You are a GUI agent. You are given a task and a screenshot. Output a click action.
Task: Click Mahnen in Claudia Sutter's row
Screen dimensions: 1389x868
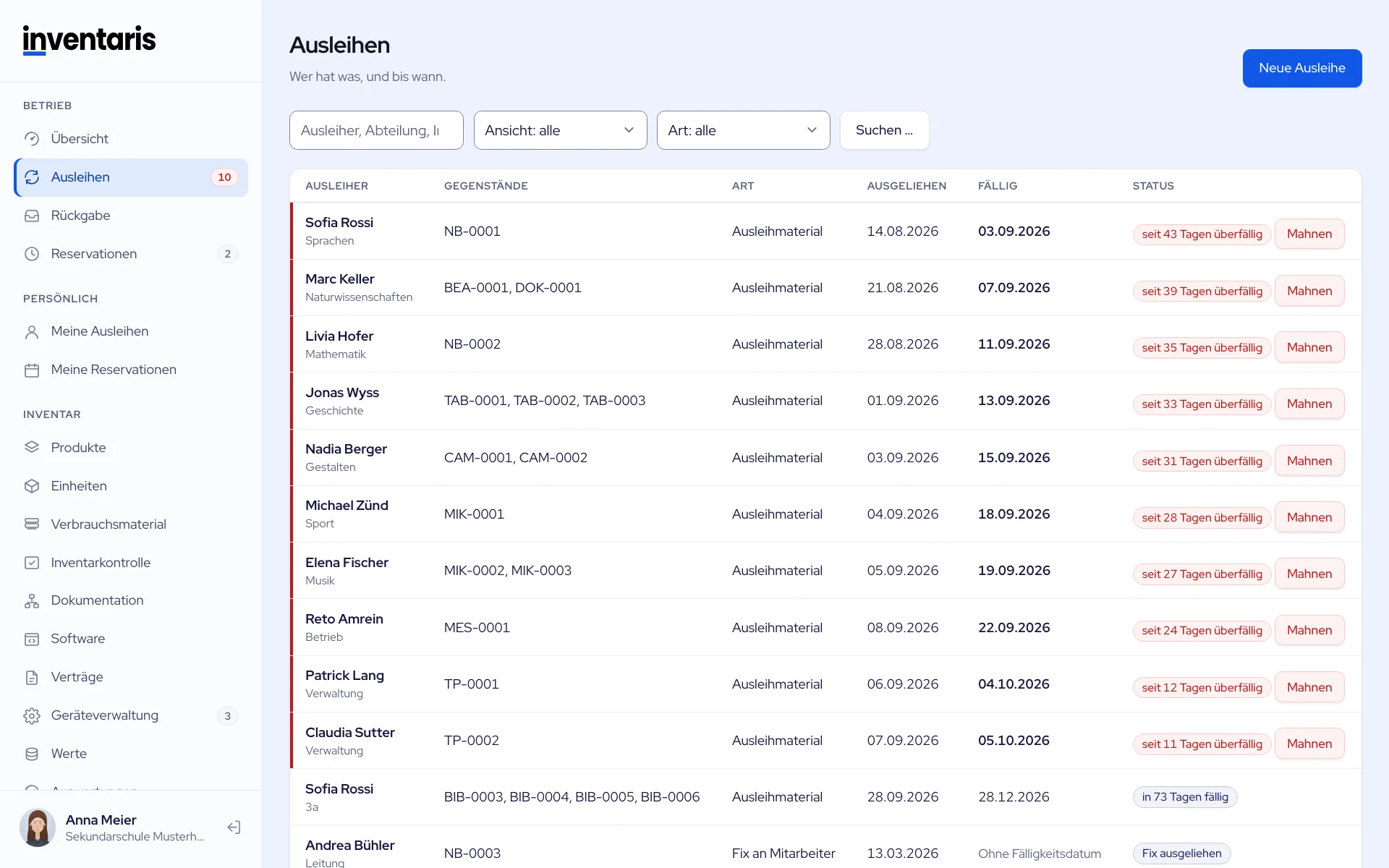point(1309,744)
